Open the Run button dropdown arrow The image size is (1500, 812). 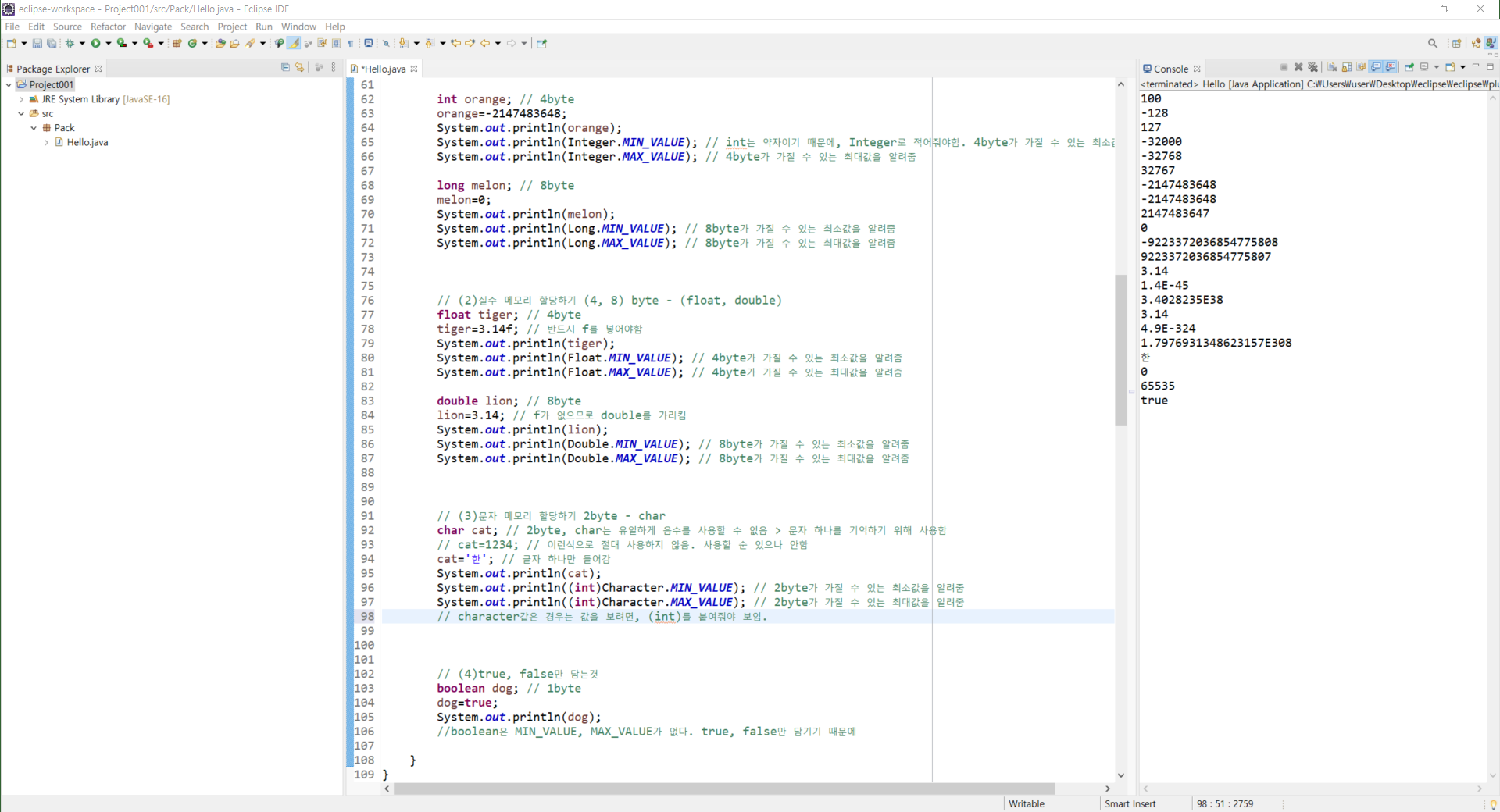pyautogui.click(x=109, y=44)
